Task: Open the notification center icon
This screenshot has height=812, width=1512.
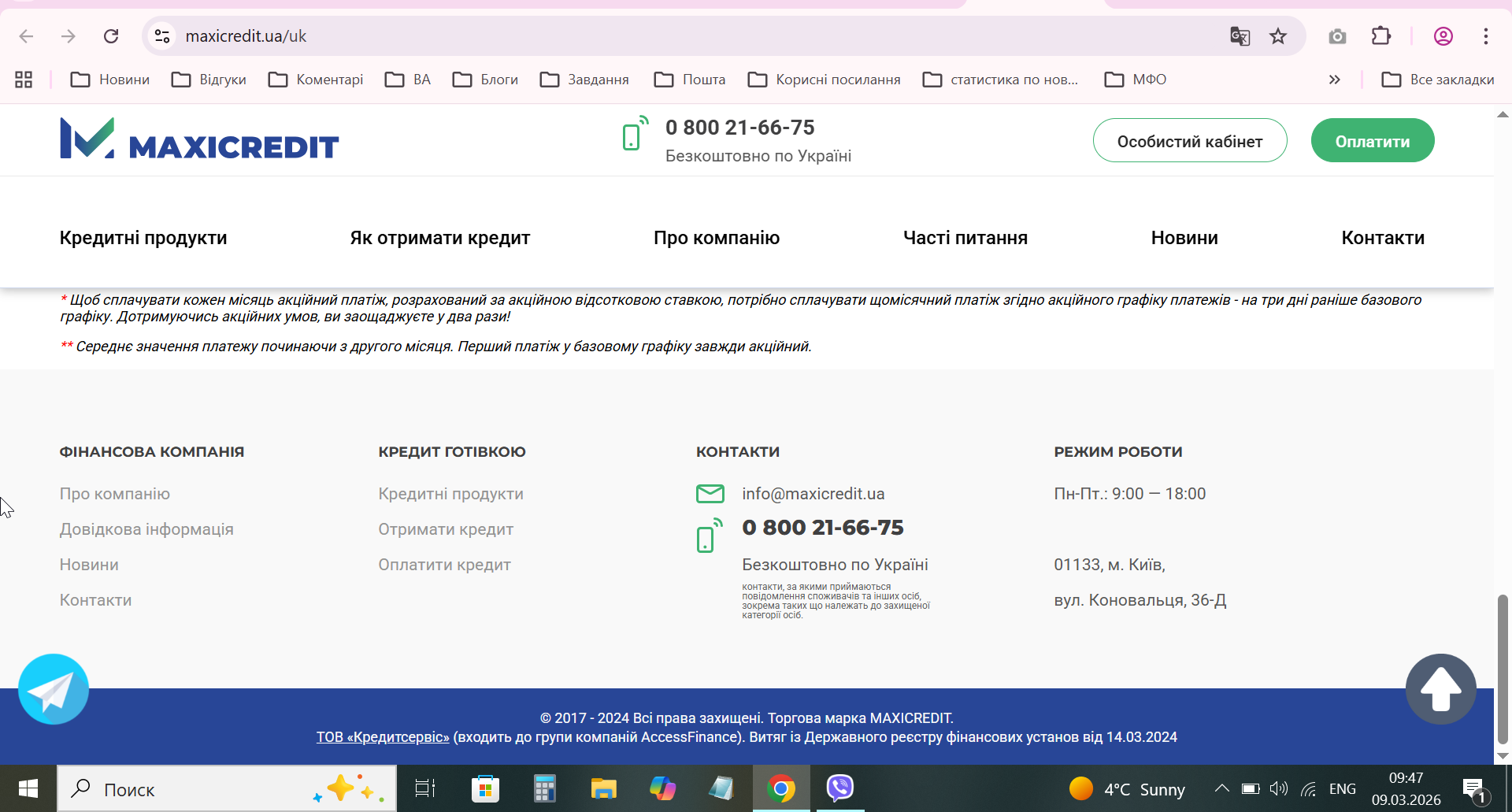Action: 1474,790
